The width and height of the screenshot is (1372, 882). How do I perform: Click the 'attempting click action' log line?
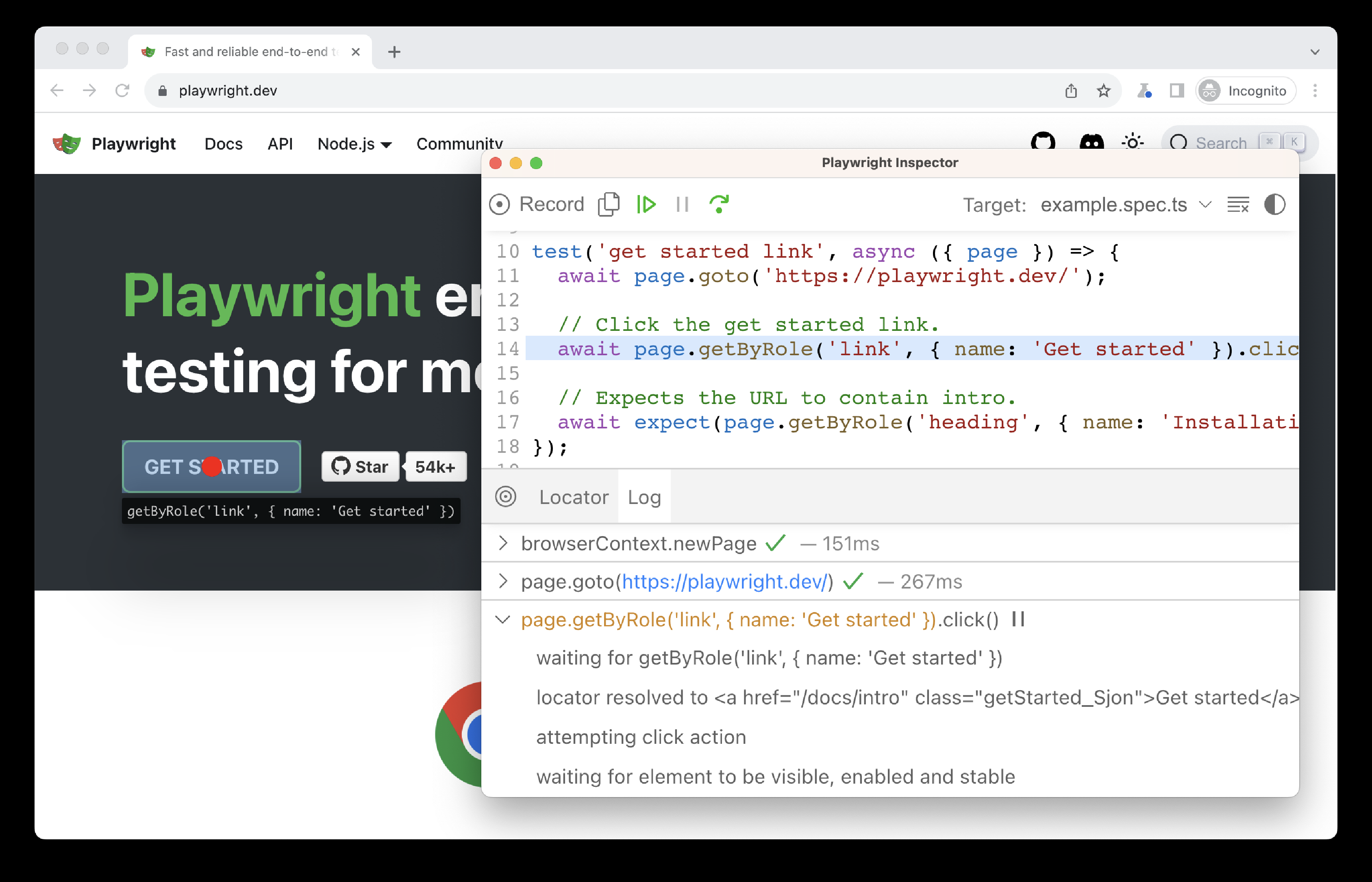click(641, 737)
